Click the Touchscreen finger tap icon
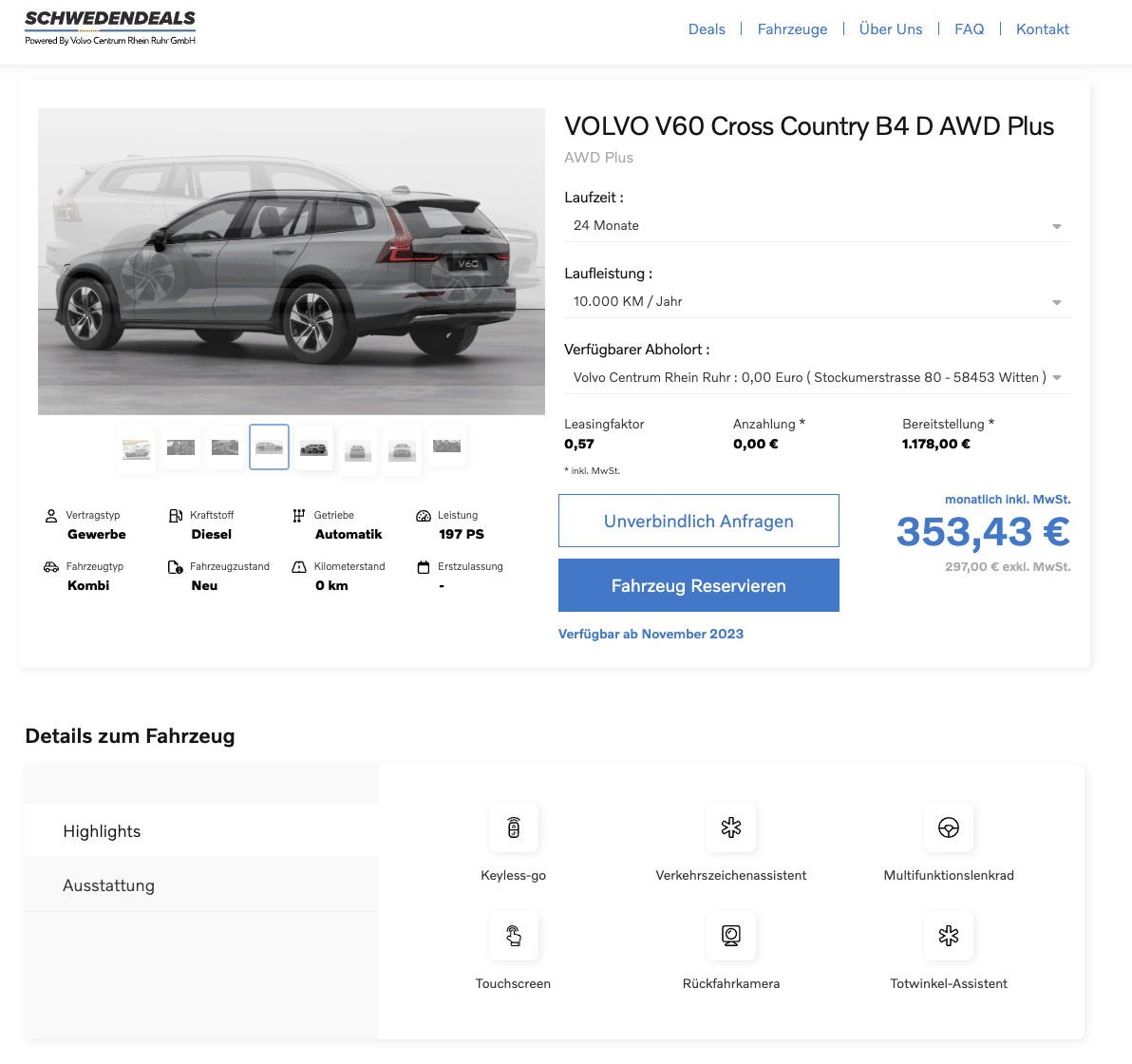The width and height of the screenshot is (1132, 1064). pos(514,936)
